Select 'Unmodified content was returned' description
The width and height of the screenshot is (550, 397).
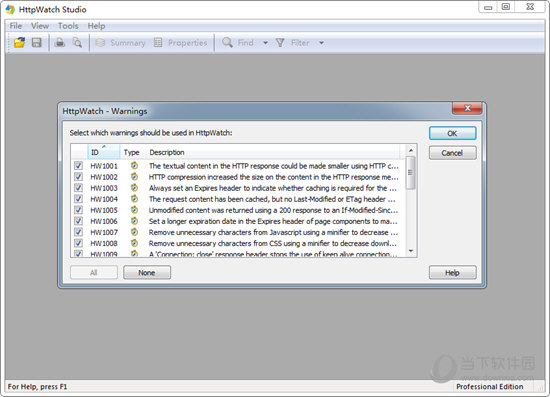[x=273, y=210]
